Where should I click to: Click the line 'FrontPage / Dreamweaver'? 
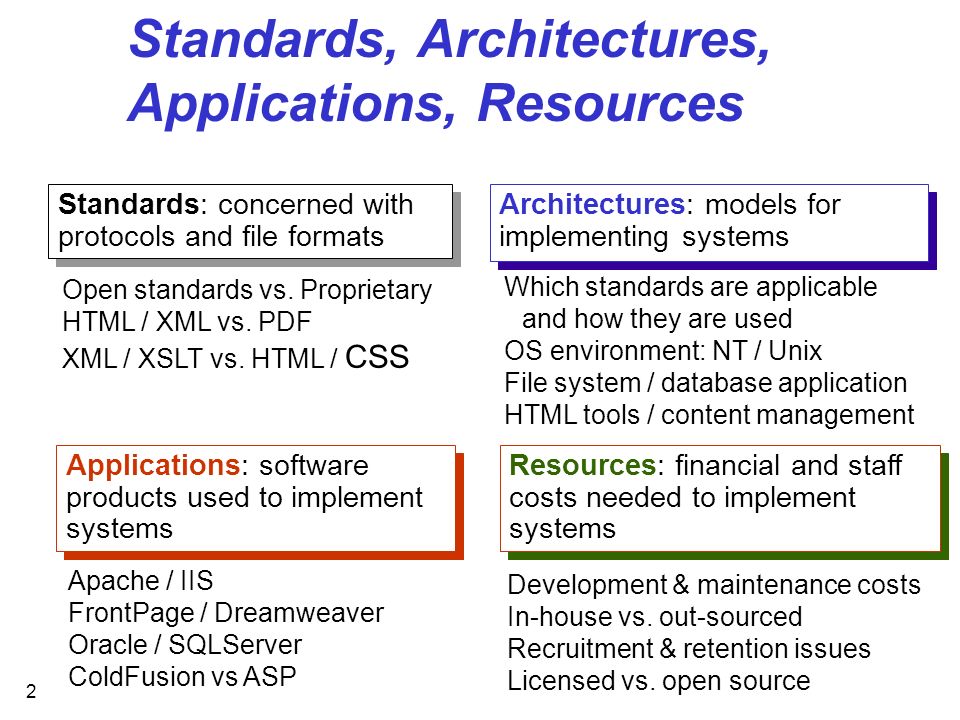pos(226,613)
